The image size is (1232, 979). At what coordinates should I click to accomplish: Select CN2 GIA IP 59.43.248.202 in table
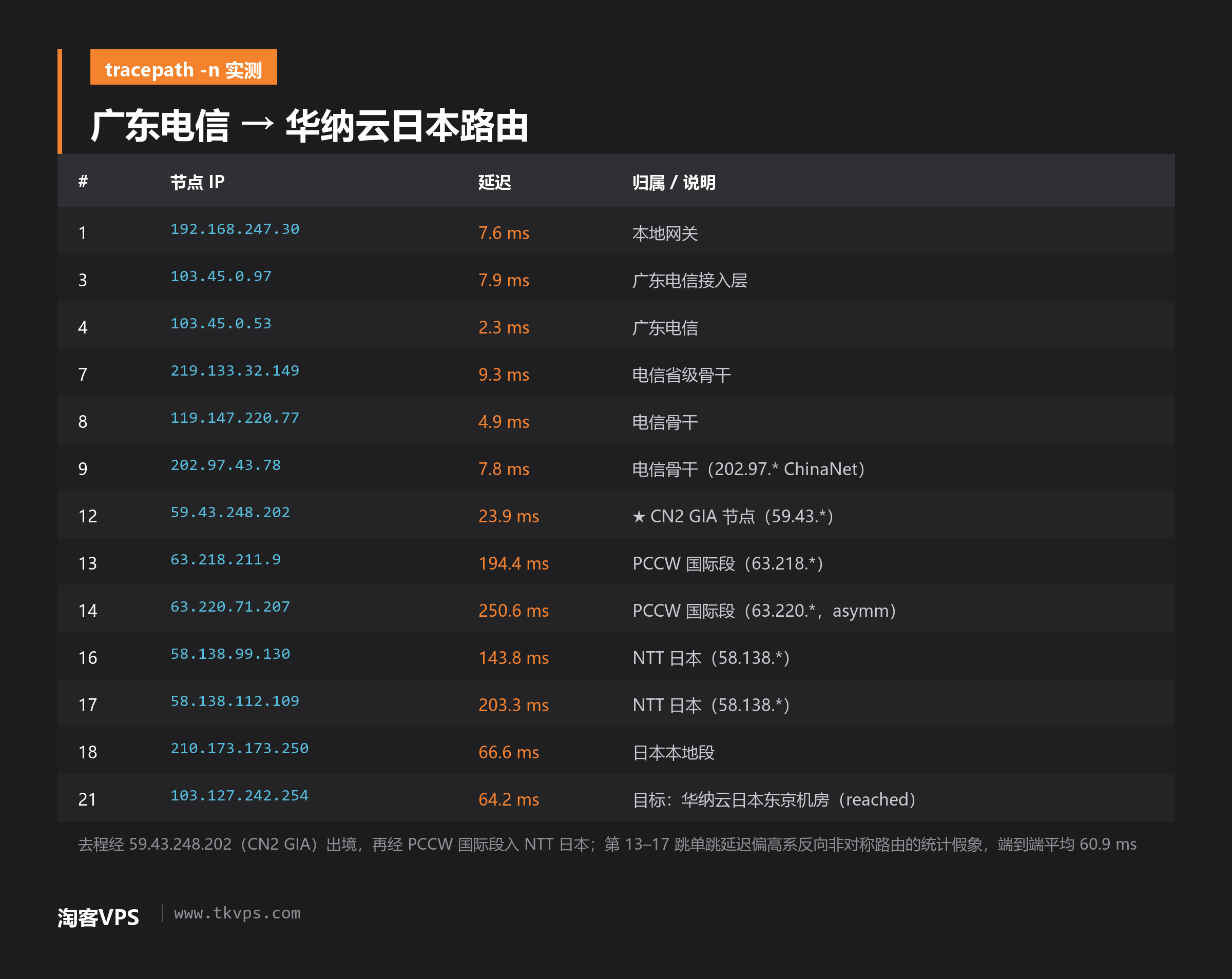(x=230, y=513)
